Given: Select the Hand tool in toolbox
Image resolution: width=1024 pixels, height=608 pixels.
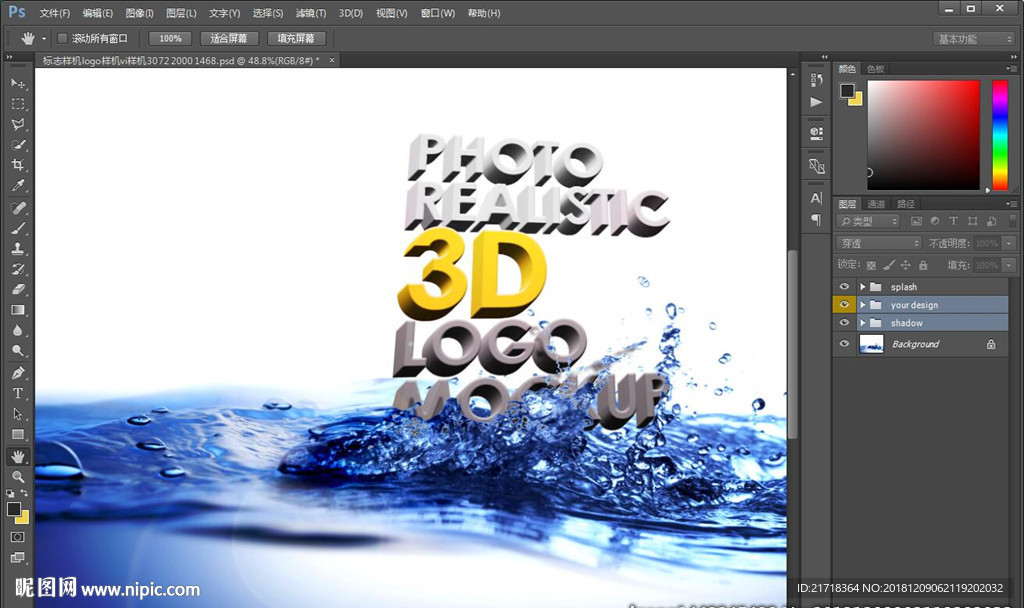Looking at the screenshot, I should (x=18, y=456).
